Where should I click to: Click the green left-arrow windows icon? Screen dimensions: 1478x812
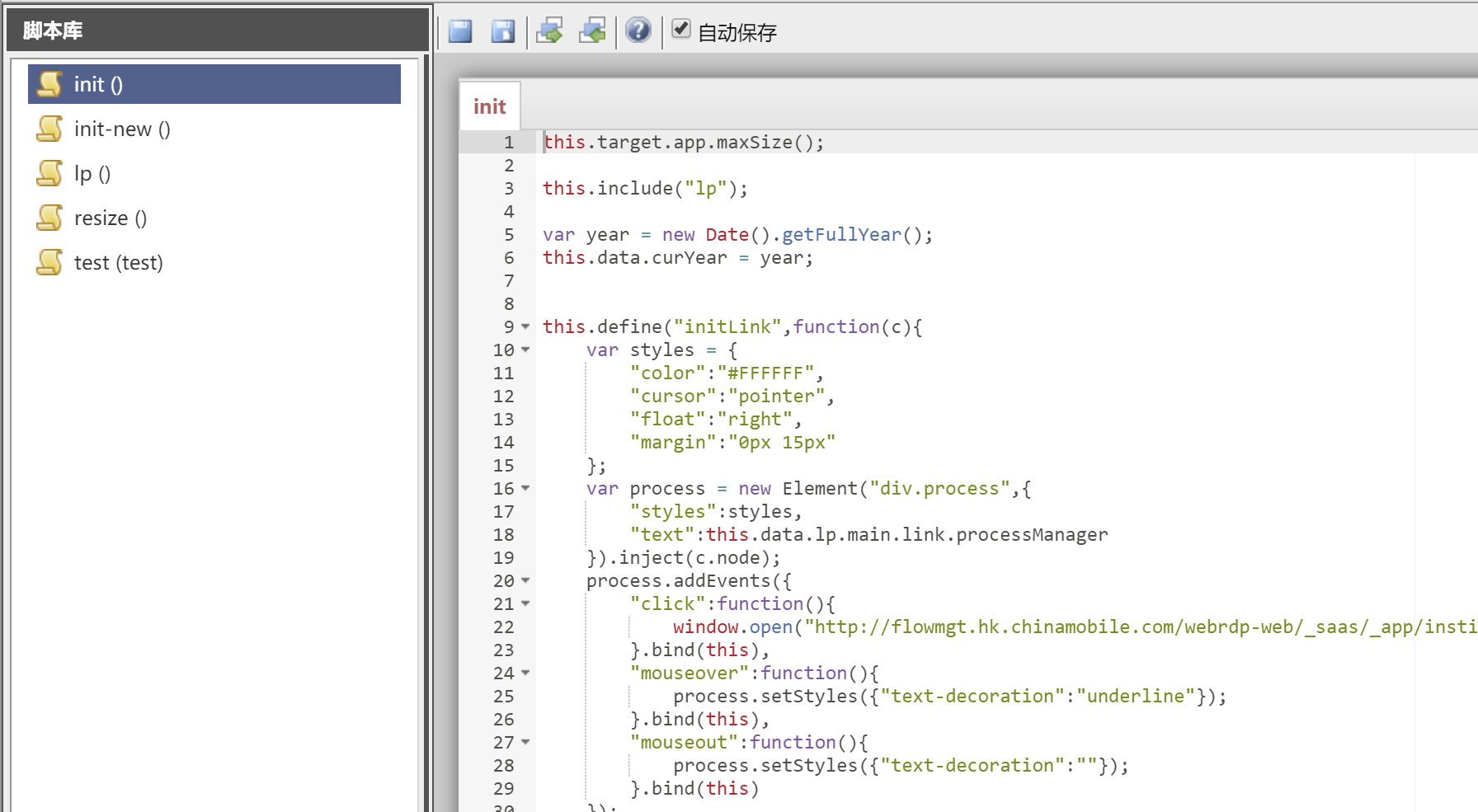pos(592,31)
